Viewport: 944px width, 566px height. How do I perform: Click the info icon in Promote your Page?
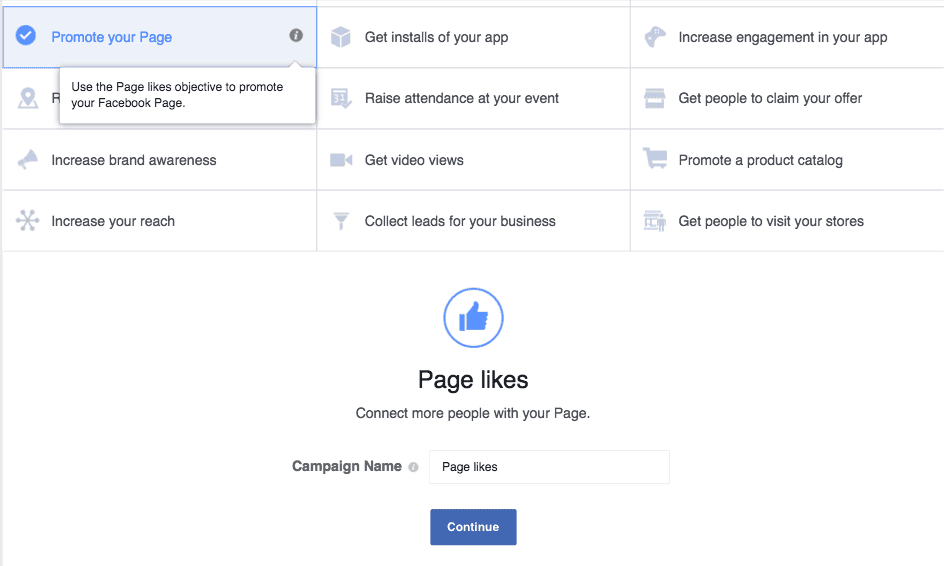click(x=296, y=36)
